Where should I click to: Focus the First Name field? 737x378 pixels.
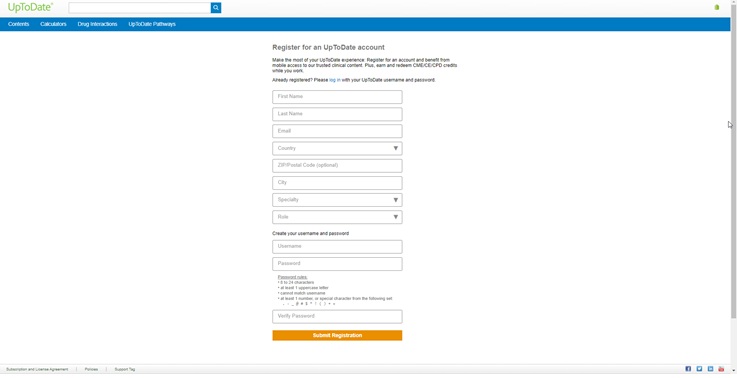[x=337, y=97]
